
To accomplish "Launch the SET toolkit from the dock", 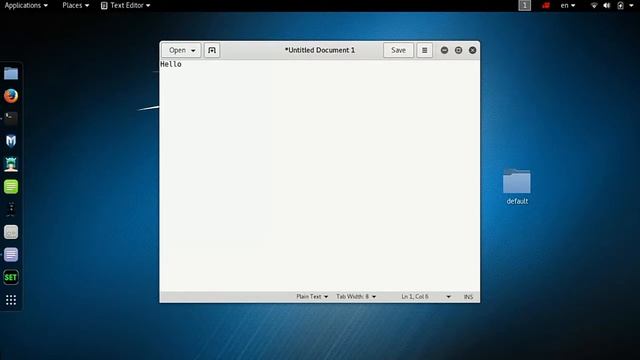I will [11, 278].
